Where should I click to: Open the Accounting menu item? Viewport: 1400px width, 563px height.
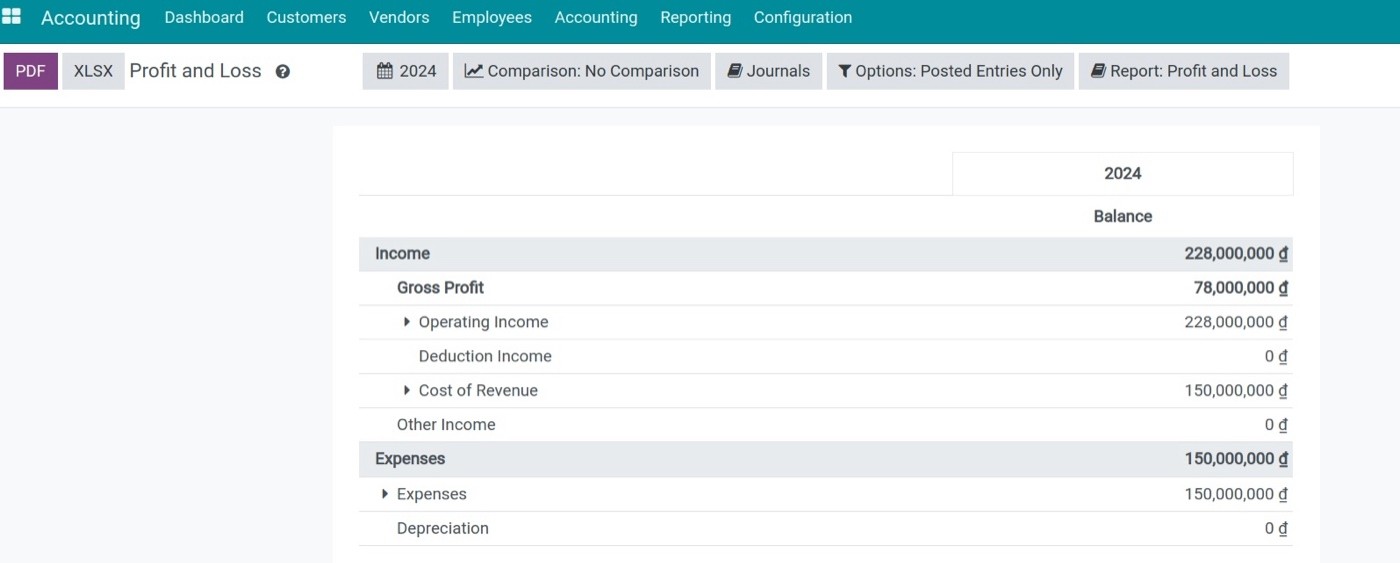pos(596,17)
